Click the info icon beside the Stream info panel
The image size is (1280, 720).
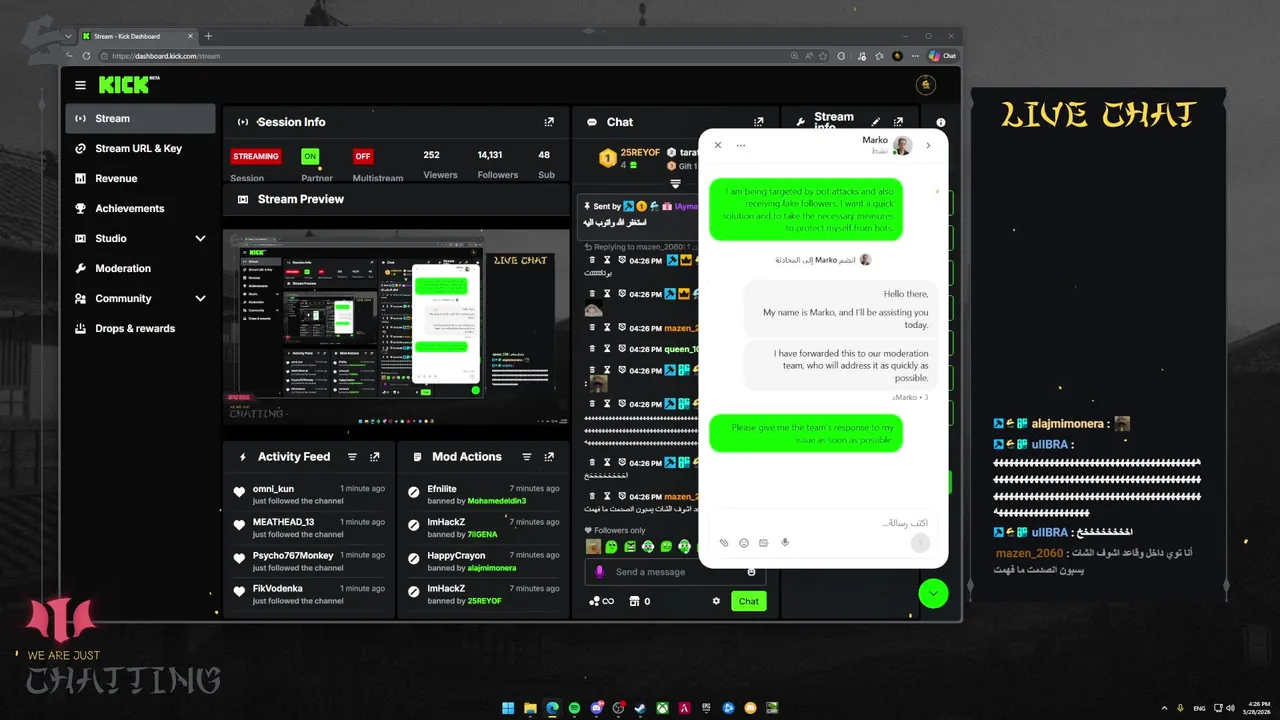pyautogui.click(x=940, y=122)
